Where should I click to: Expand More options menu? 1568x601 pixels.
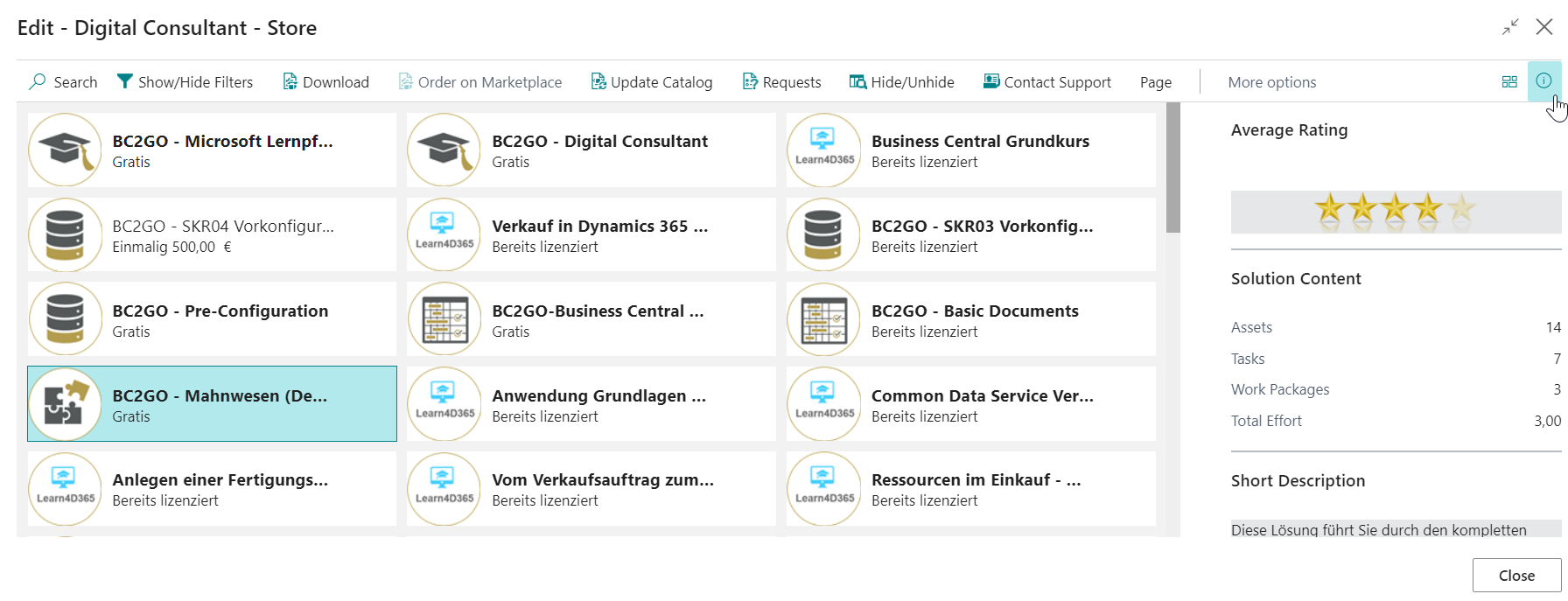point(1271,82)
